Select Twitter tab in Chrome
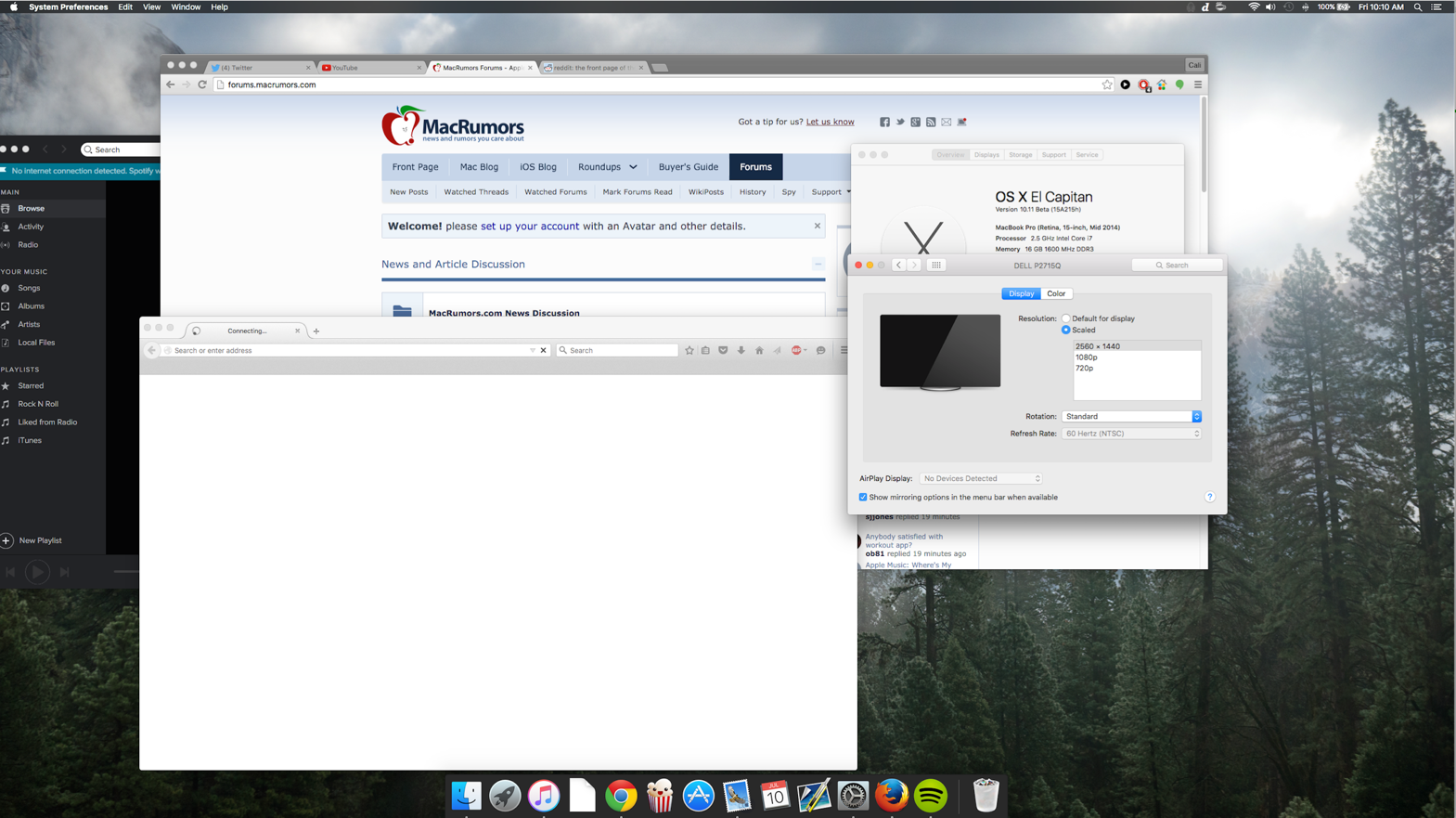The width and height of the screenshot is (1456, 818). [260, 68]
